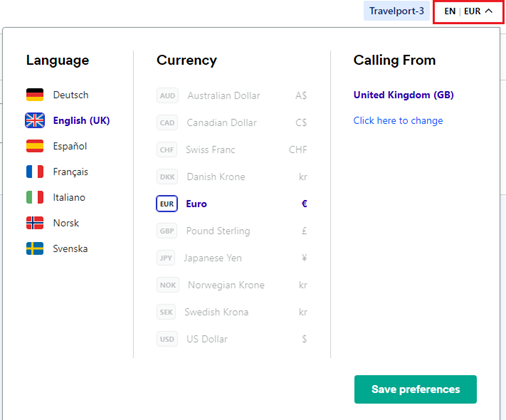
Task: Select Swiss Franc currency option
Action: (232, 150)
